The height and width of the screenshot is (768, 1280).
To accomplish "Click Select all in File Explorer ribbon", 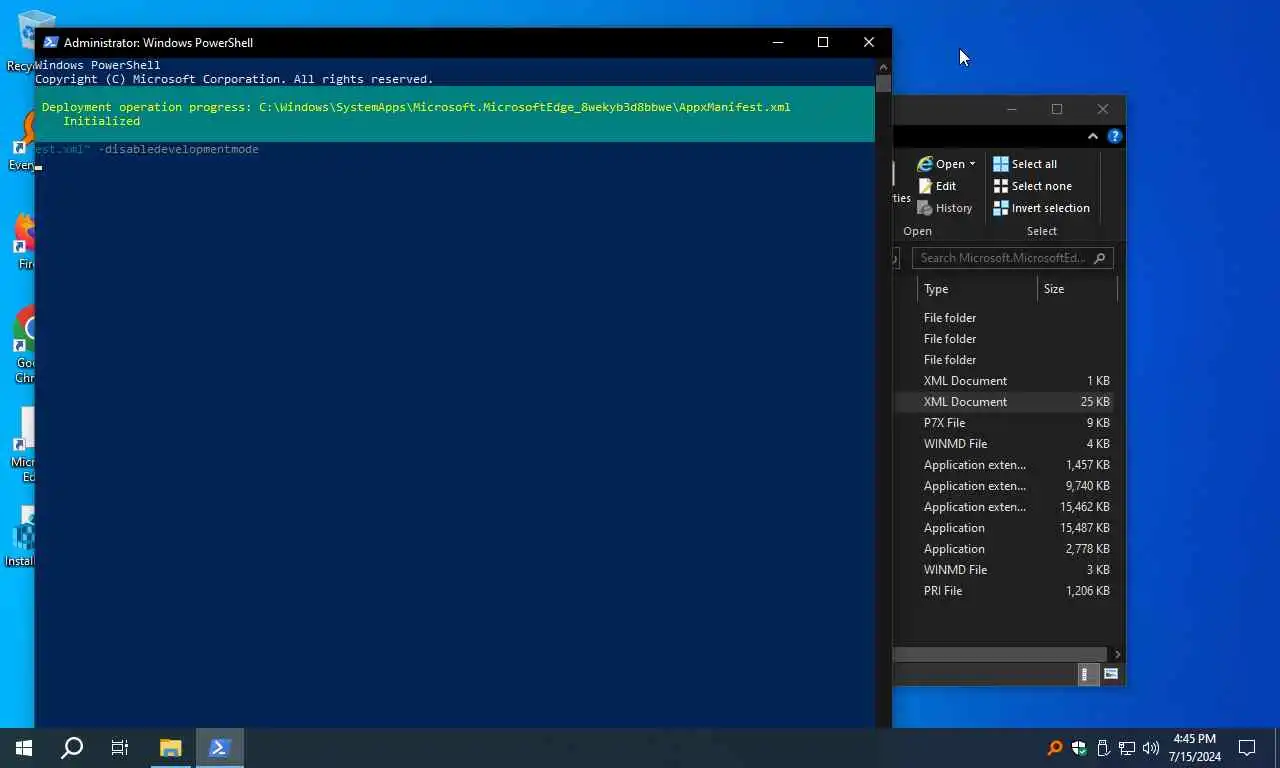I will tap(1025, 164).
